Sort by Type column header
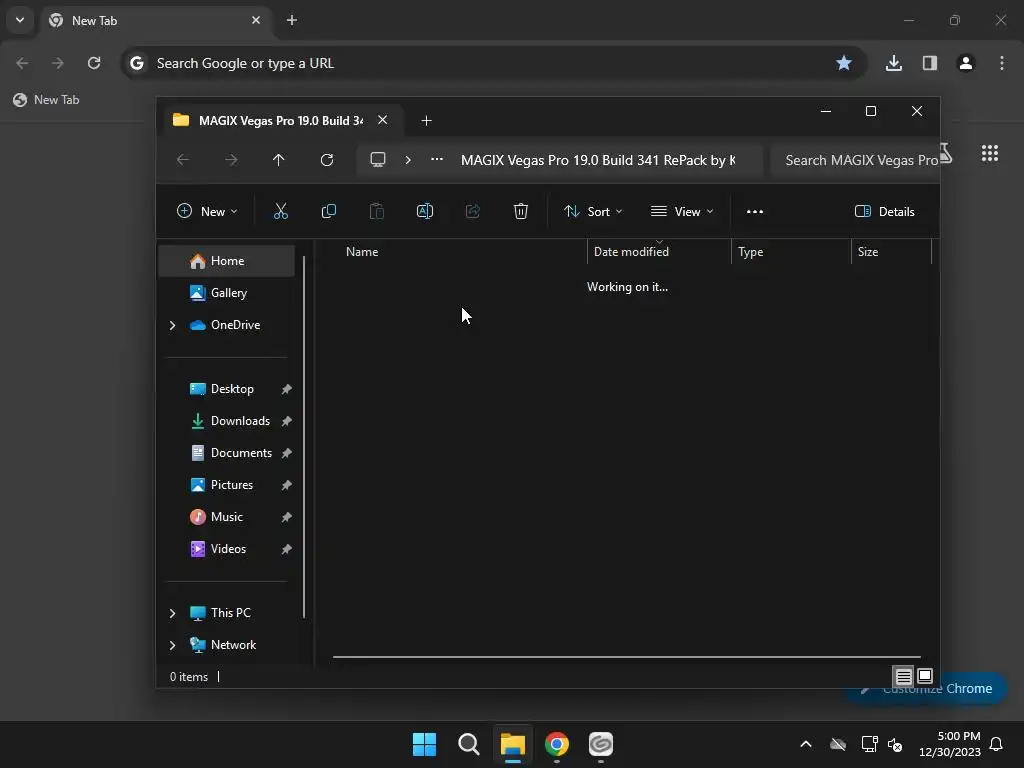The image size is (1024, 768). (791, 251)
